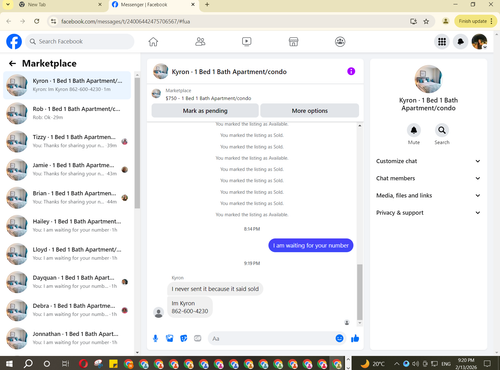Open Windows taskbar search

28,363
